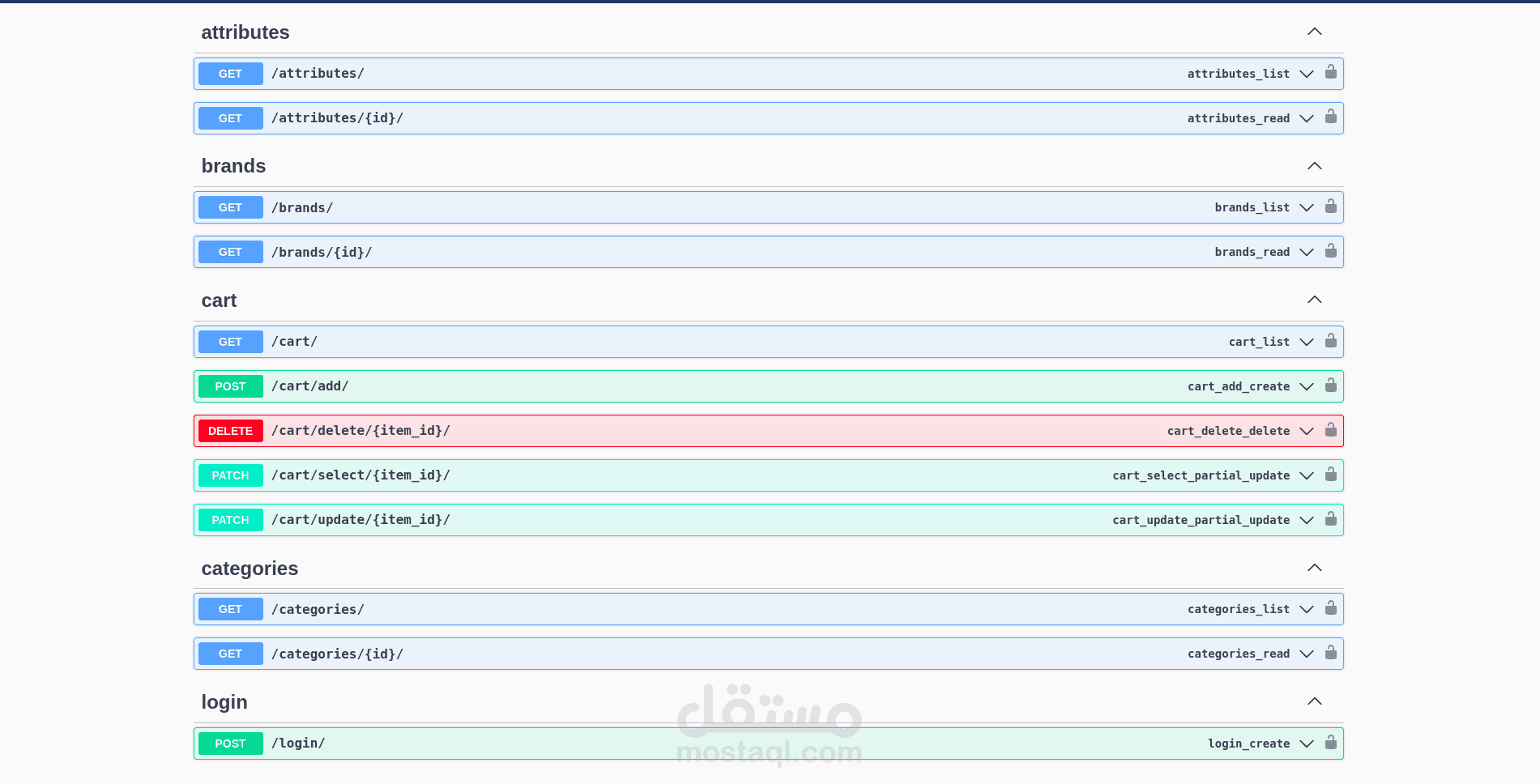Open the /cart/add/ path link

point(310,386)
